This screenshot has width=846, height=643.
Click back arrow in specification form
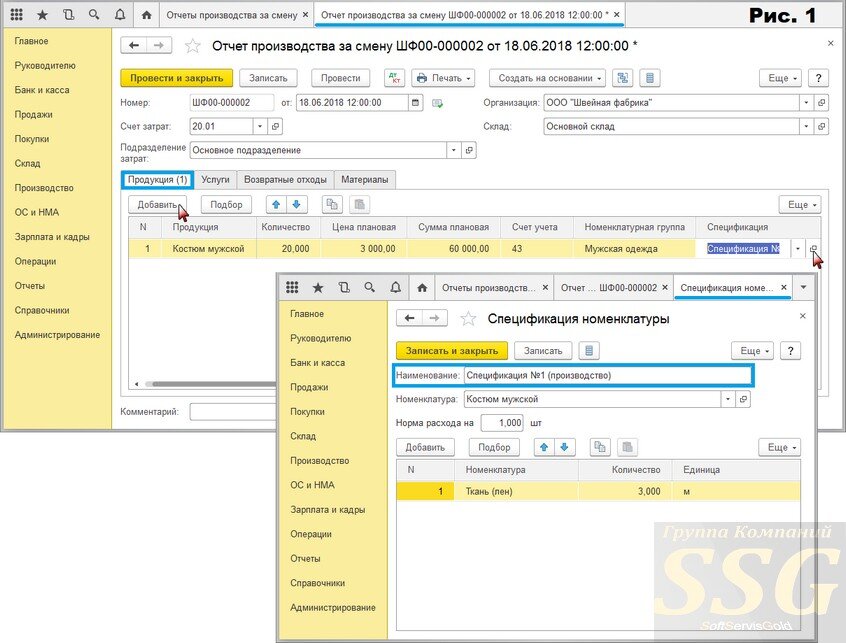coord(410,318)
